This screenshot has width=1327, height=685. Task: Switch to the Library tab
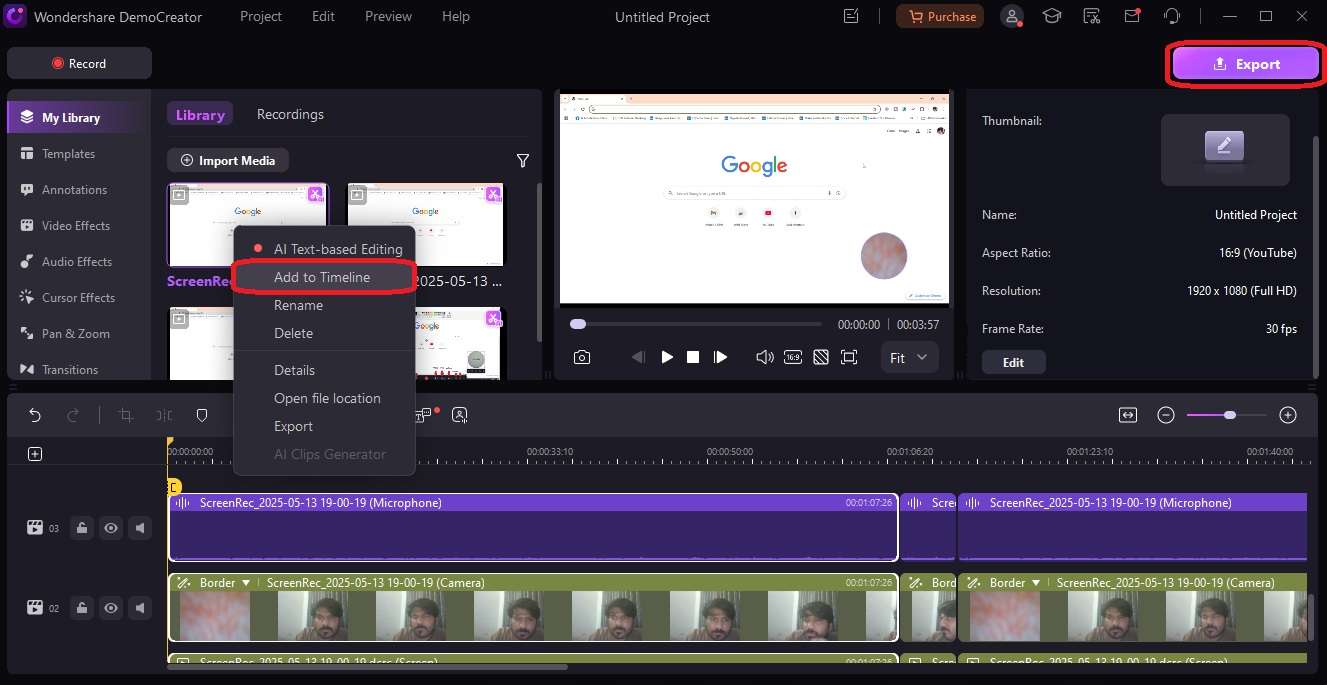[x=200, y=114]
